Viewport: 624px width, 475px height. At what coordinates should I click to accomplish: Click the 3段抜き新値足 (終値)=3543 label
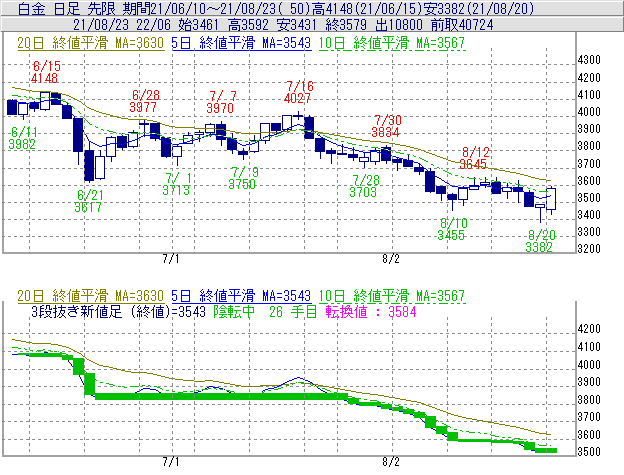(118, 311)
